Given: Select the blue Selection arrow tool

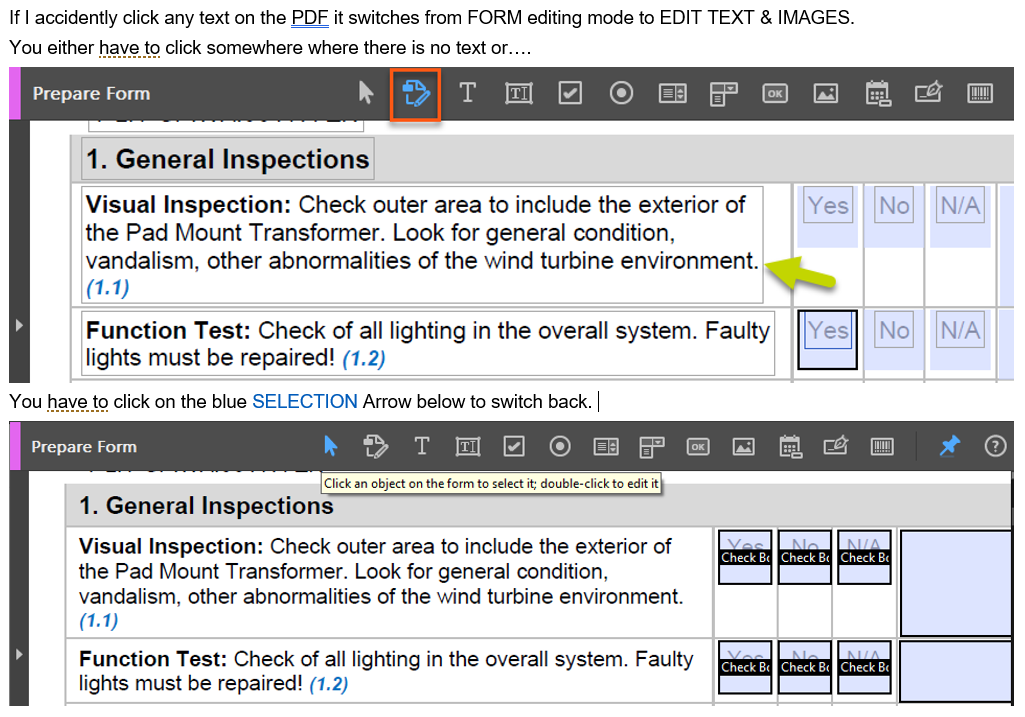Looking at the screenshot, I should click(x=330, y=446).
